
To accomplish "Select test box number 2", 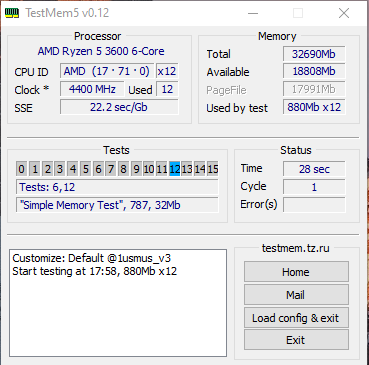I will point(48,169).
